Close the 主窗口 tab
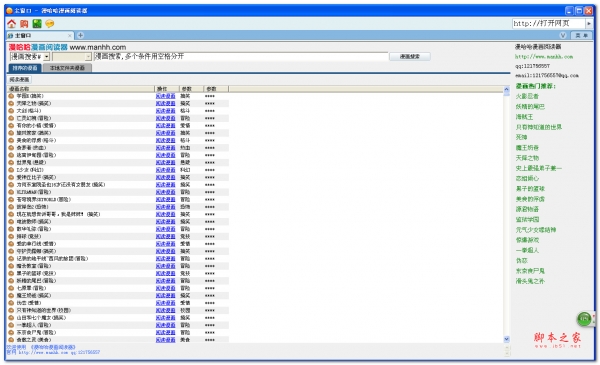The height and width of the screenshot is (365, 600). point(69,36)
